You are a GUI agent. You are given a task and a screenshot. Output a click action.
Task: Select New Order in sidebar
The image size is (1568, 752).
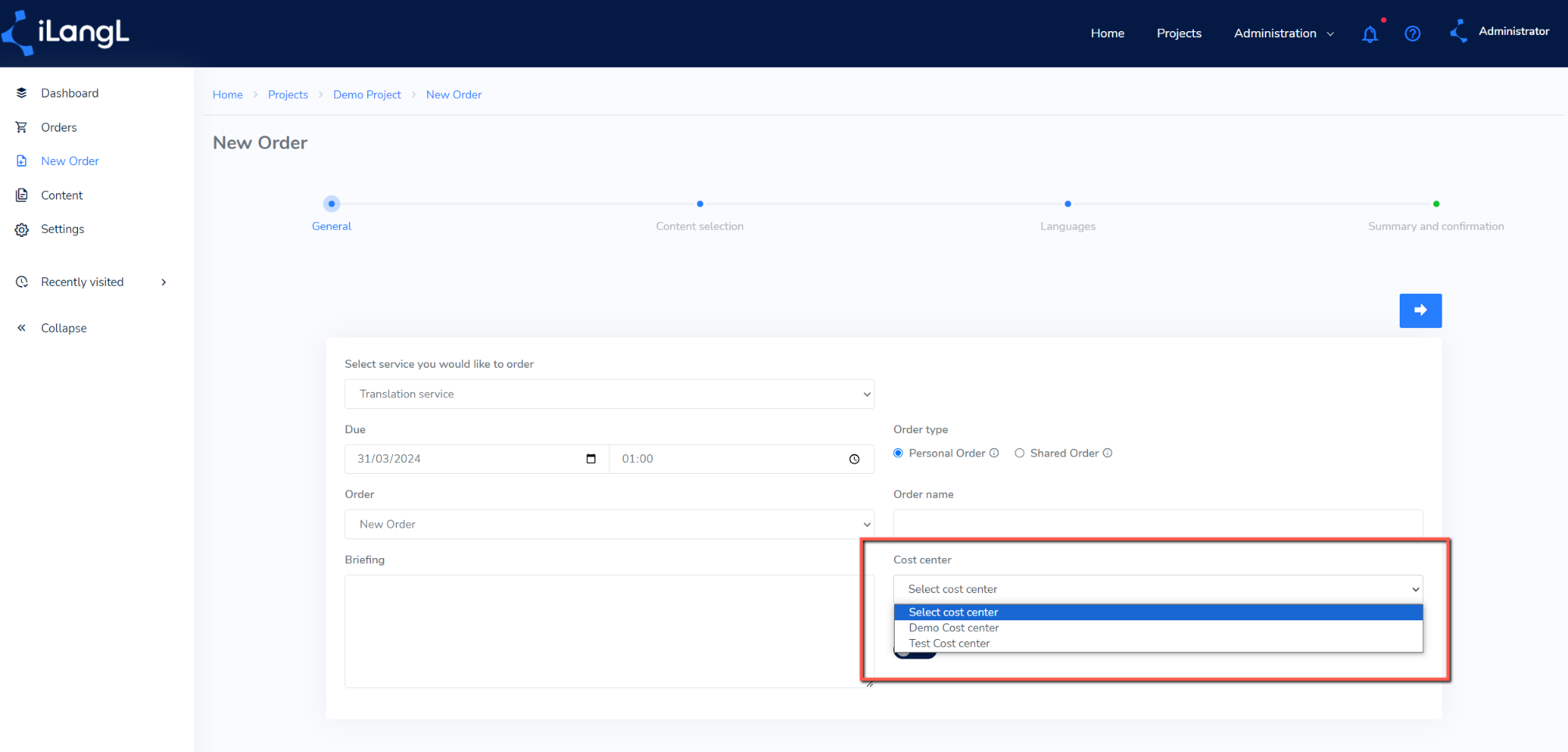(70, 161)
